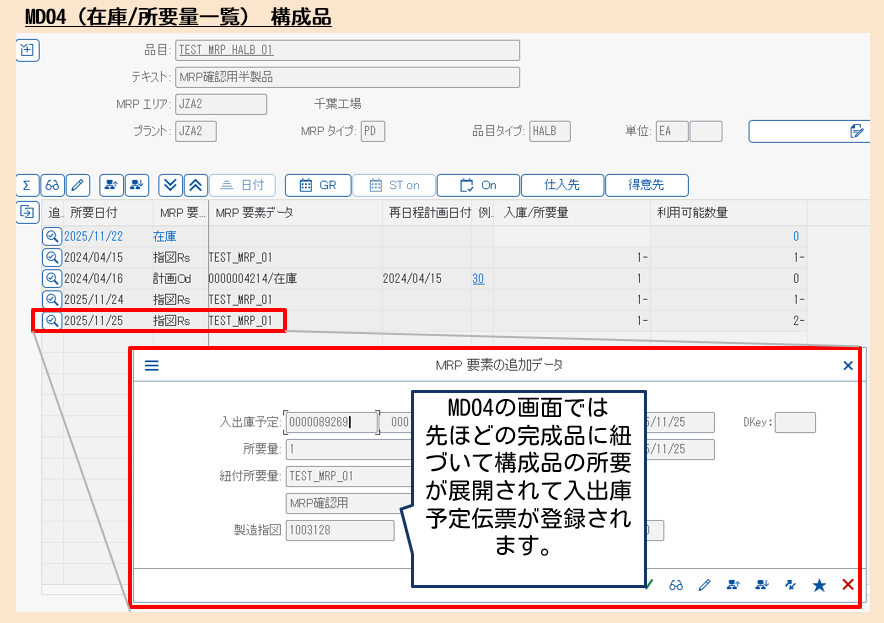Open display mode glasses icon in the dialog footer

click(x=676, y=584)
